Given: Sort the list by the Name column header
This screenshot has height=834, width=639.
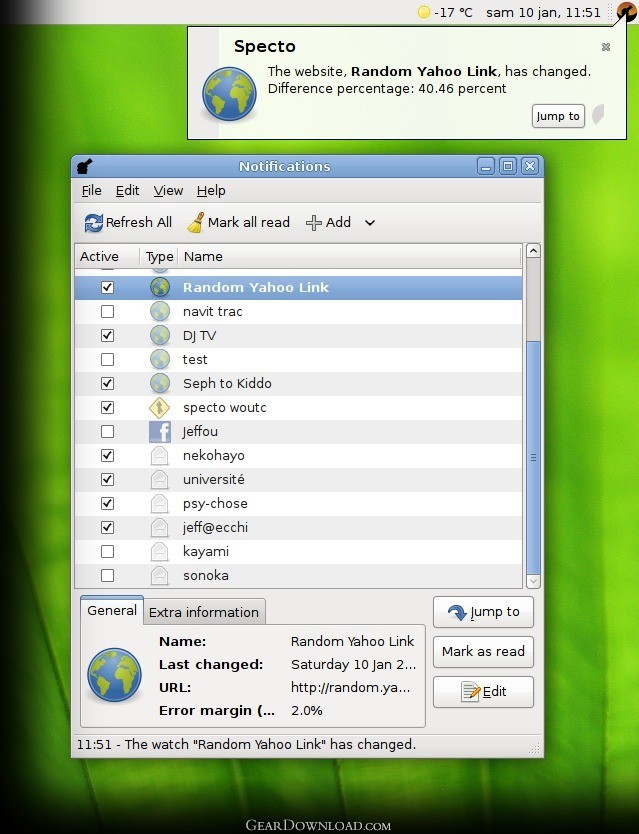Looking at the screenshot, I should [x=349, y=256].
